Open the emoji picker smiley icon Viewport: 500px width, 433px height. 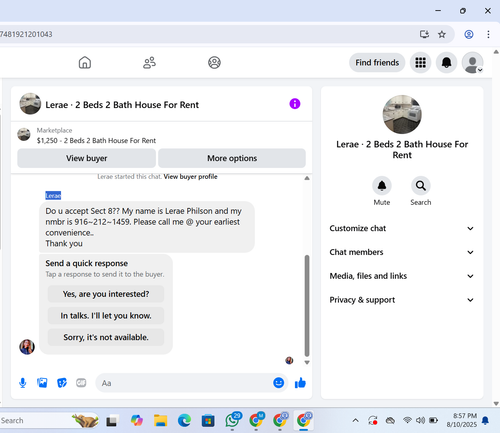tap(279, 383)
